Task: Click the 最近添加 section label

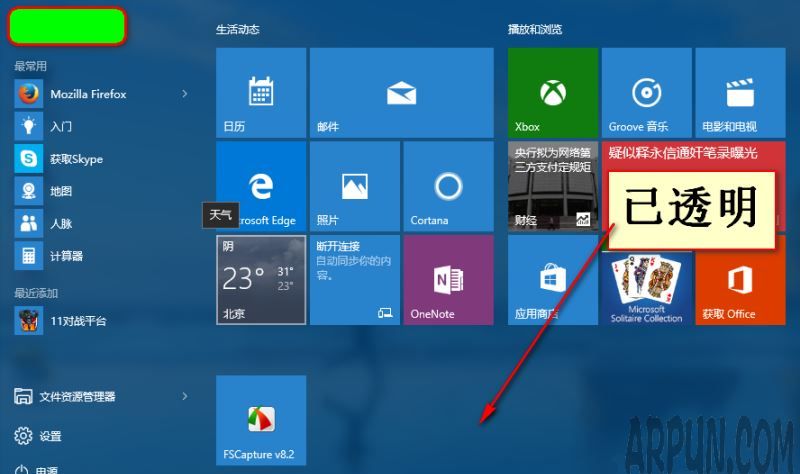Action: (36, 293)
